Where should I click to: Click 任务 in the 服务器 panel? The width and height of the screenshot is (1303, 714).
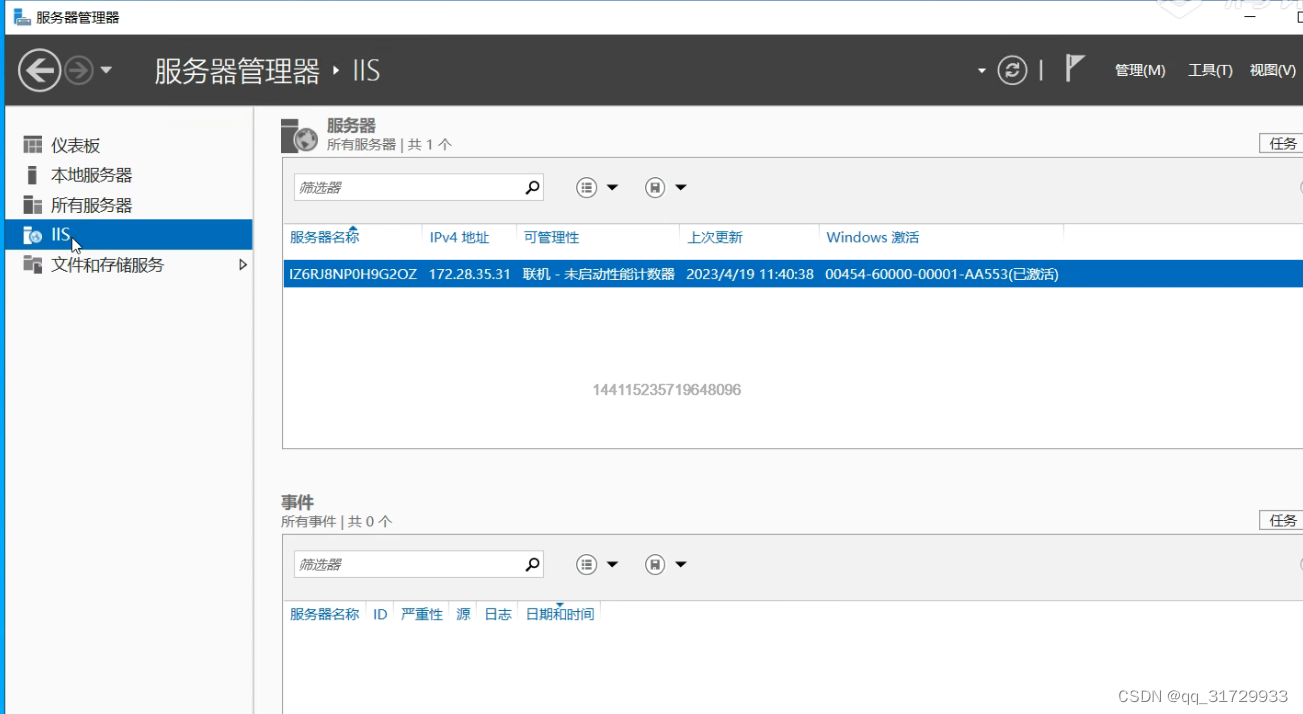[x=1282, y=143]
